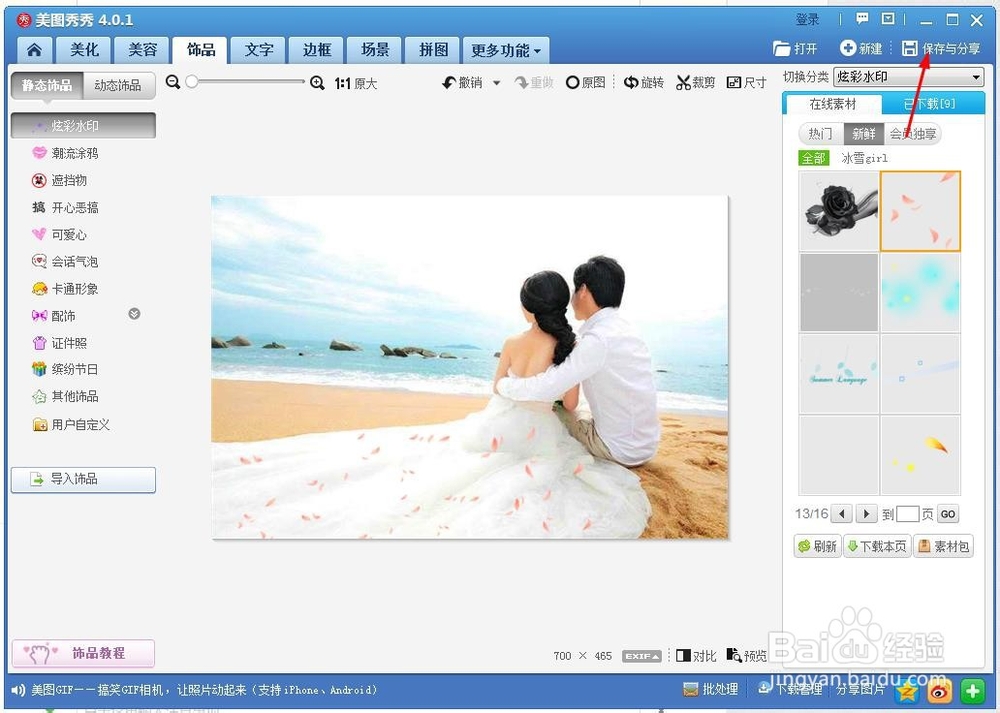
Task: Open the 场景 tab
Action: pos(375,50)
